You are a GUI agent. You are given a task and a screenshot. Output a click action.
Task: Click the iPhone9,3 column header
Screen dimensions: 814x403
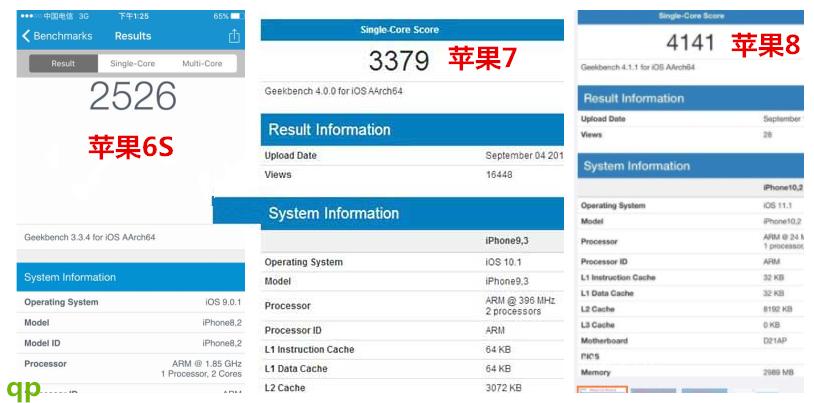point(507,241)
